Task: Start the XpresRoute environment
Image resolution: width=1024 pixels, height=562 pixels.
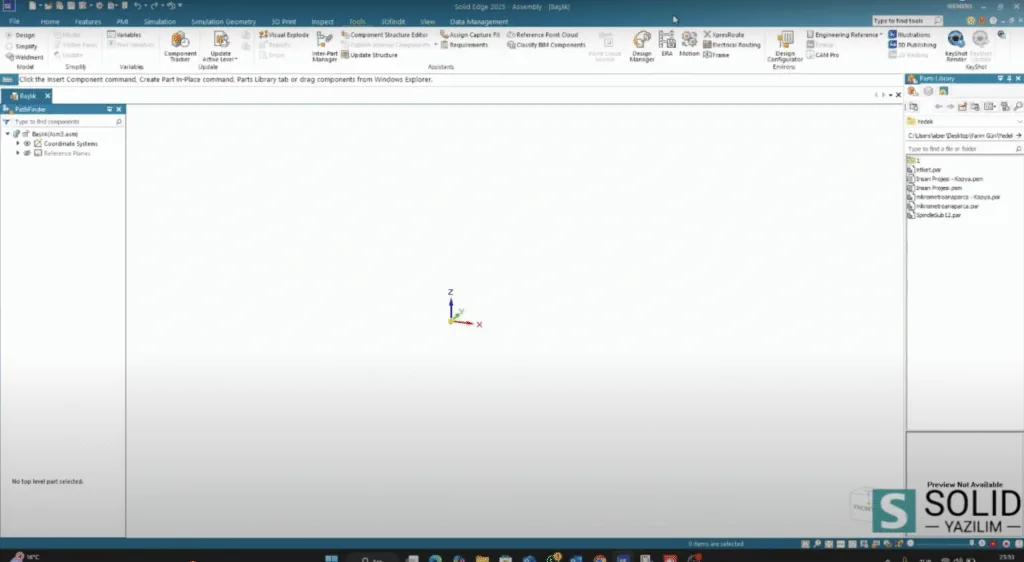Action: pos(724,35)
